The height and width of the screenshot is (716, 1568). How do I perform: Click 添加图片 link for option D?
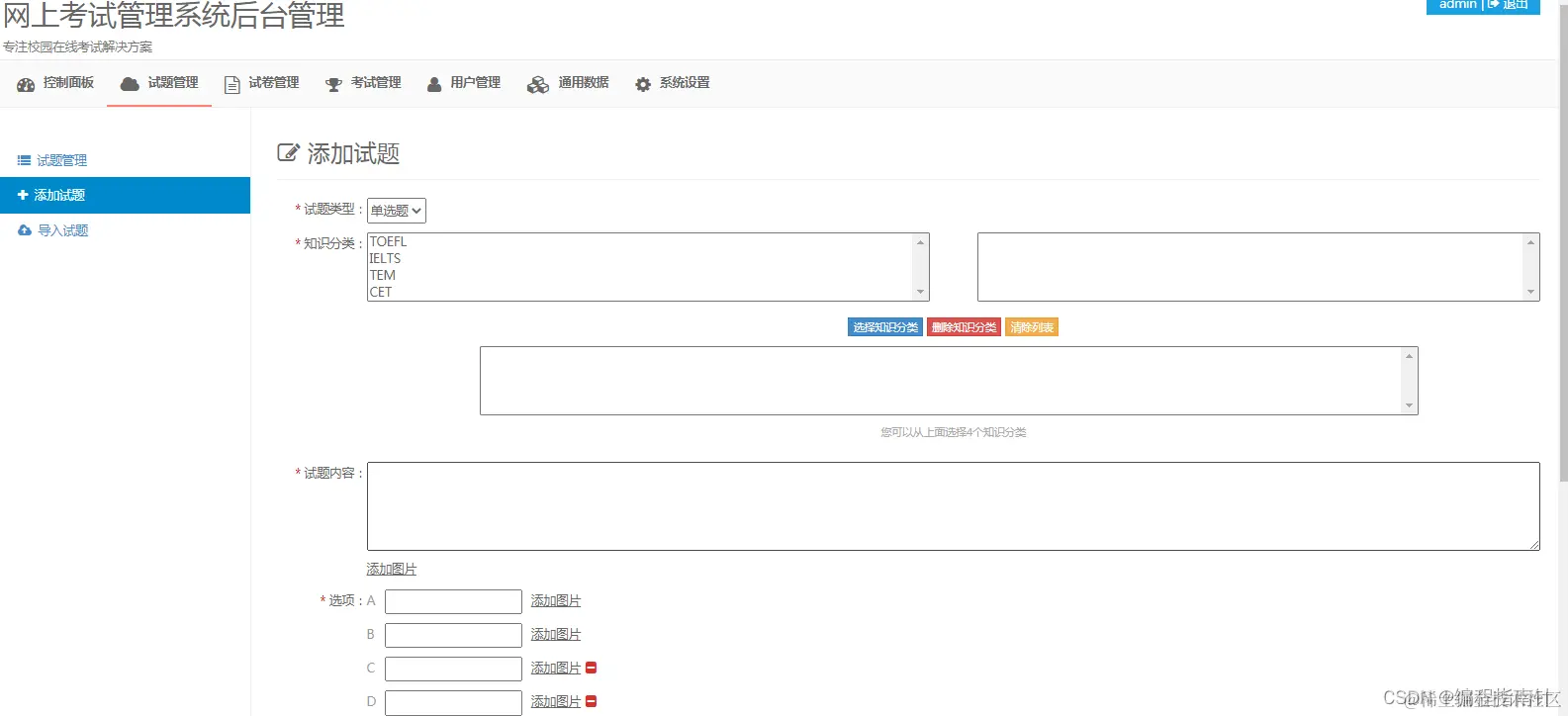[x=556, y=701]
